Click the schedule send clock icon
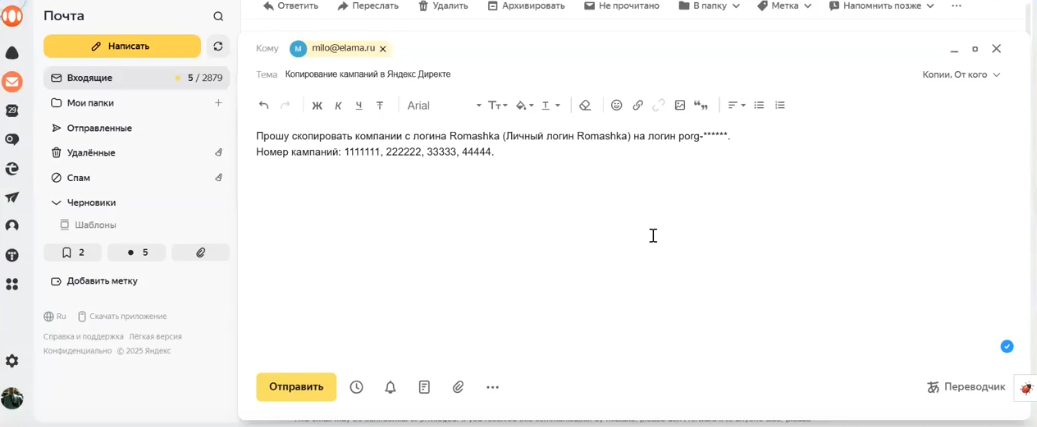The image size is (1037, 427). click(356, 387)
